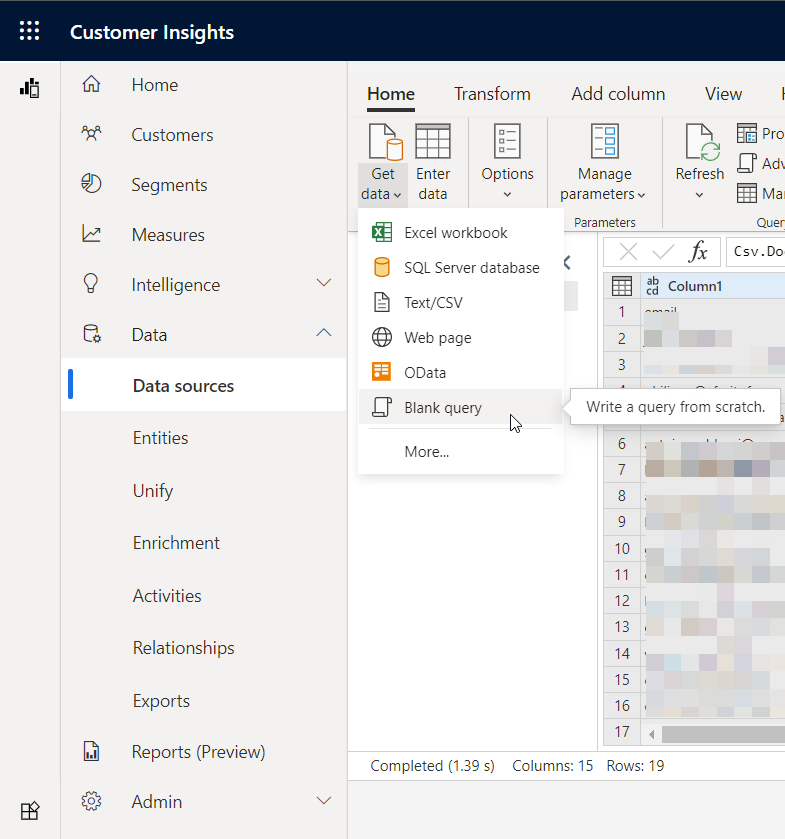Click the Segments pie chart icon
The width and height of the screenshot is (785, 839).
[x=91, y=184]
